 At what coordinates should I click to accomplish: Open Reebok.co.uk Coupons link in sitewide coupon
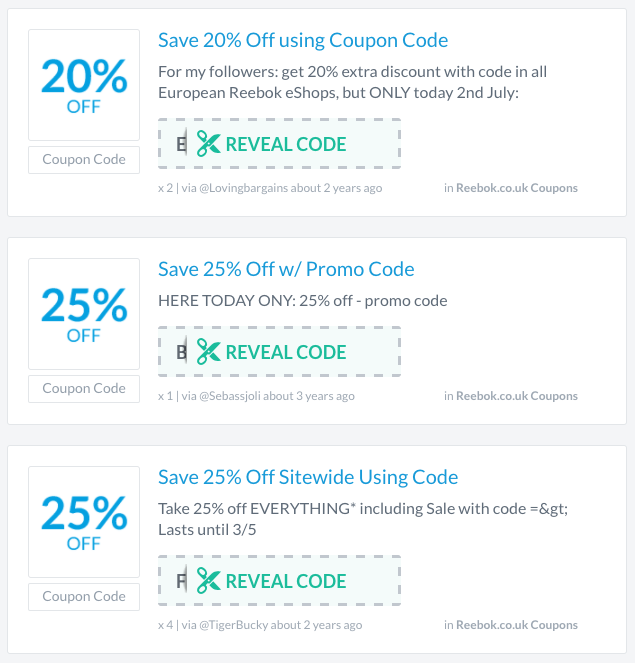pos(517,625)
